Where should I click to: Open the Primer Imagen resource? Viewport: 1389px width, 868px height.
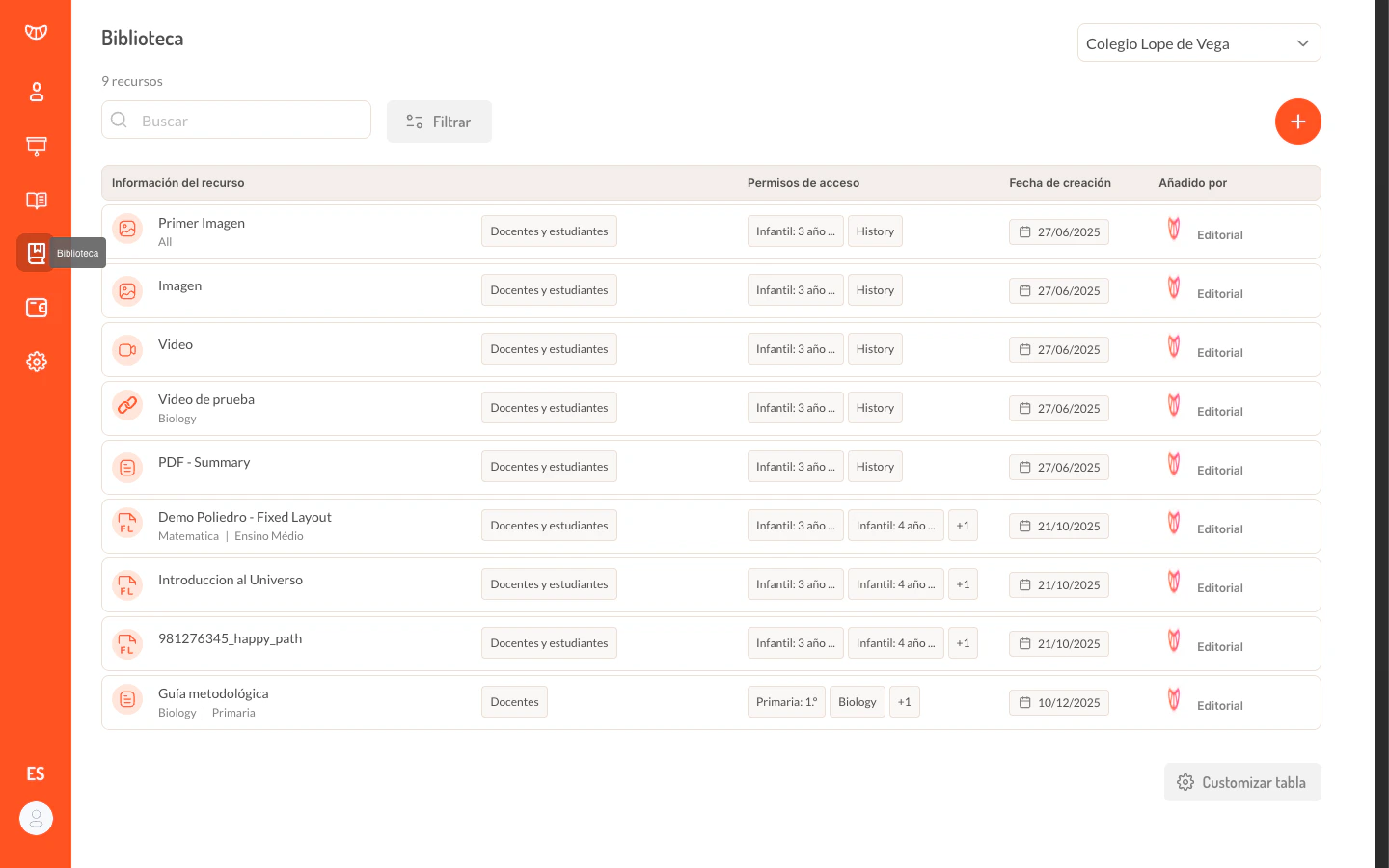click(202, 223)
